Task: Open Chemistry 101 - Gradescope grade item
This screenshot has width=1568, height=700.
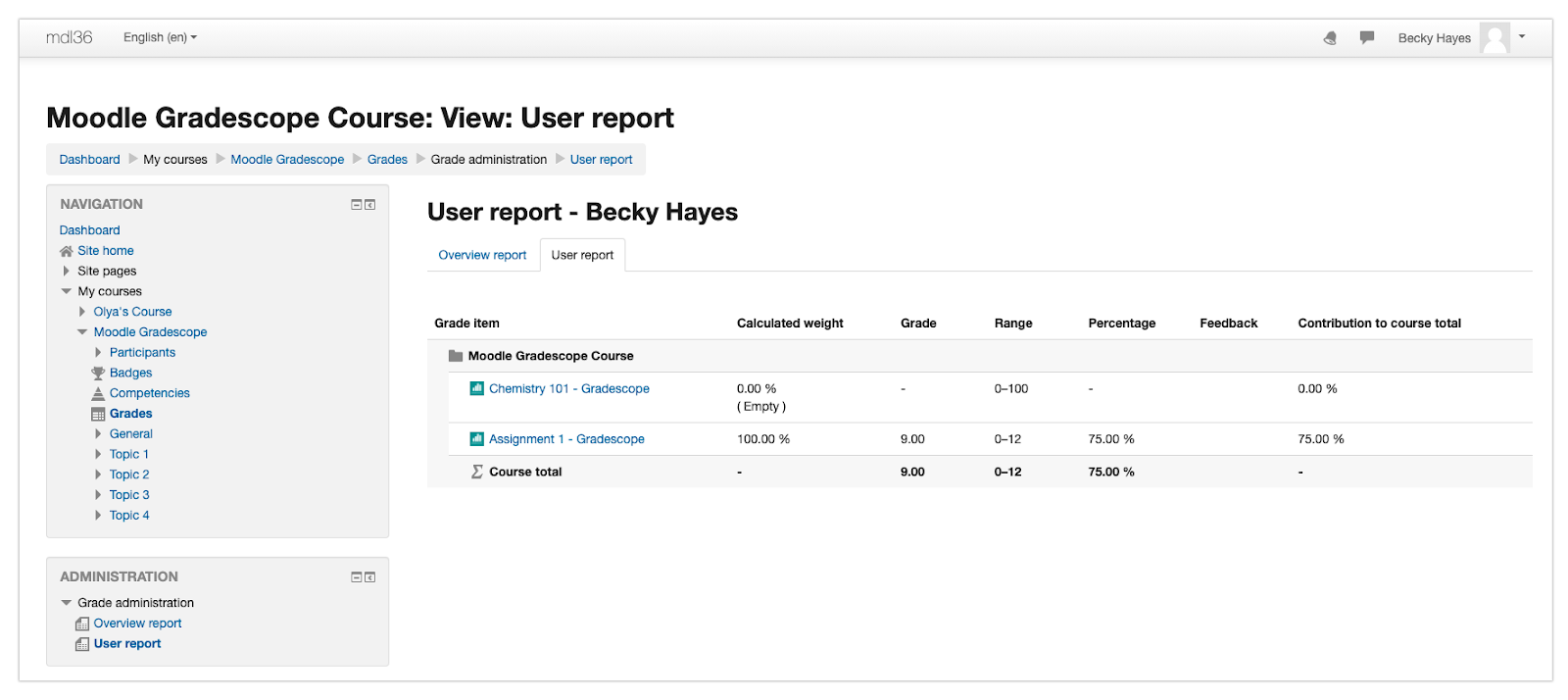Action: (568, 388)
